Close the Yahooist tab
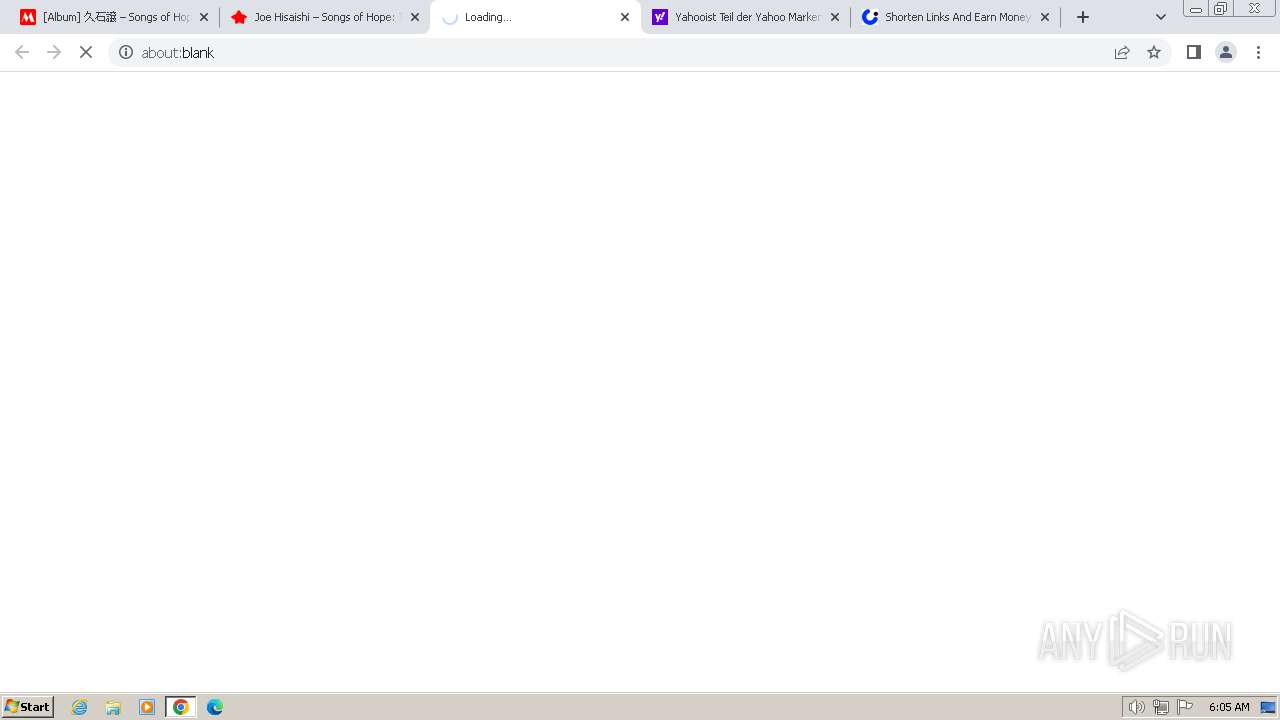Image resolution: width=1280 pixels, height=720 pixels. point(835,17)
